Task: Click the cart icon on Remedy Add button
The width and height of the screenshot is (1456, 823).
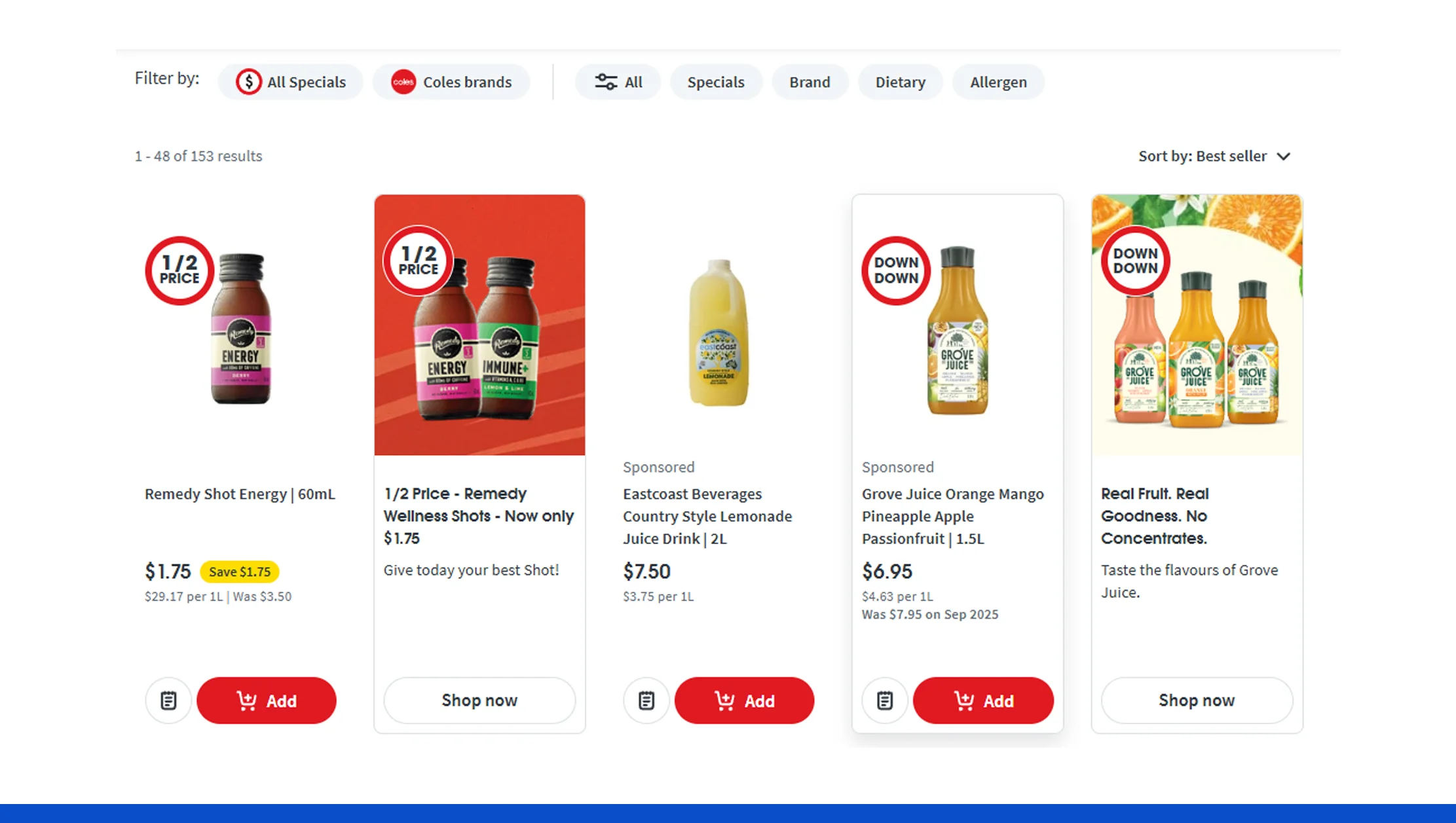Action: pyautogui.click(x=246, y=700)
